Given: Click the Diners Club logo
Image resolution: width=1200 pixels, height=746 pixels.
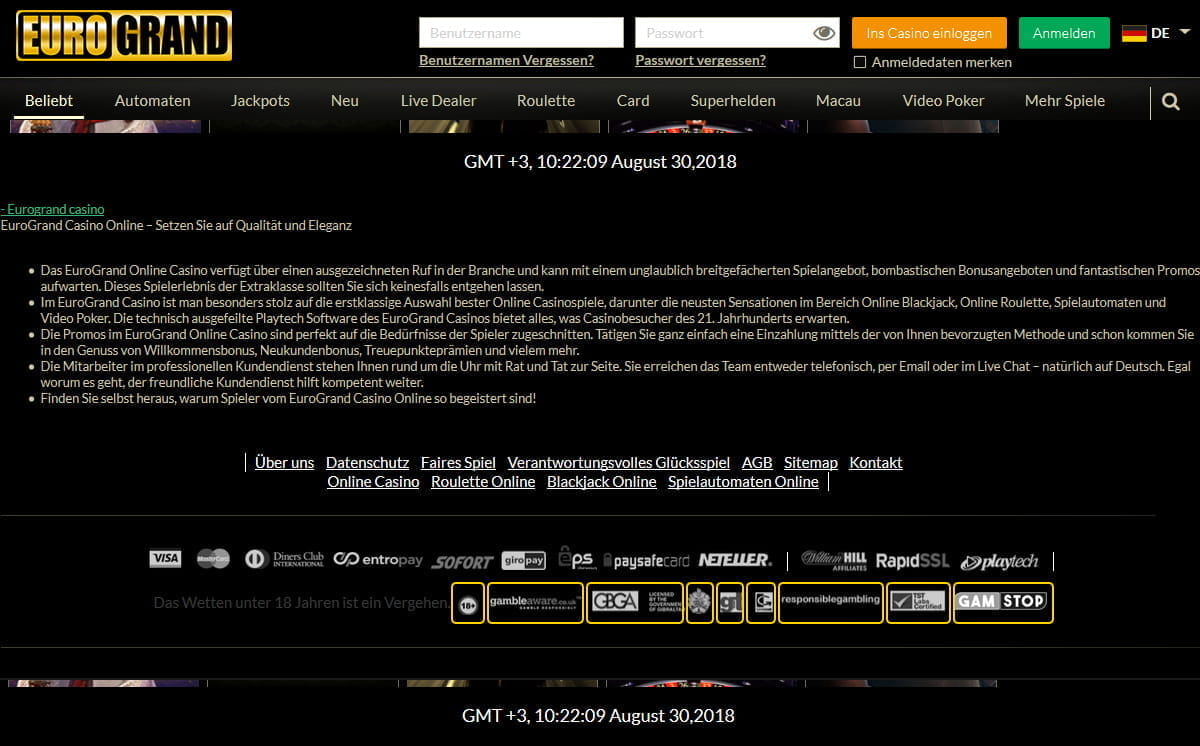Looking at the screenshot, I should [285, 559].
